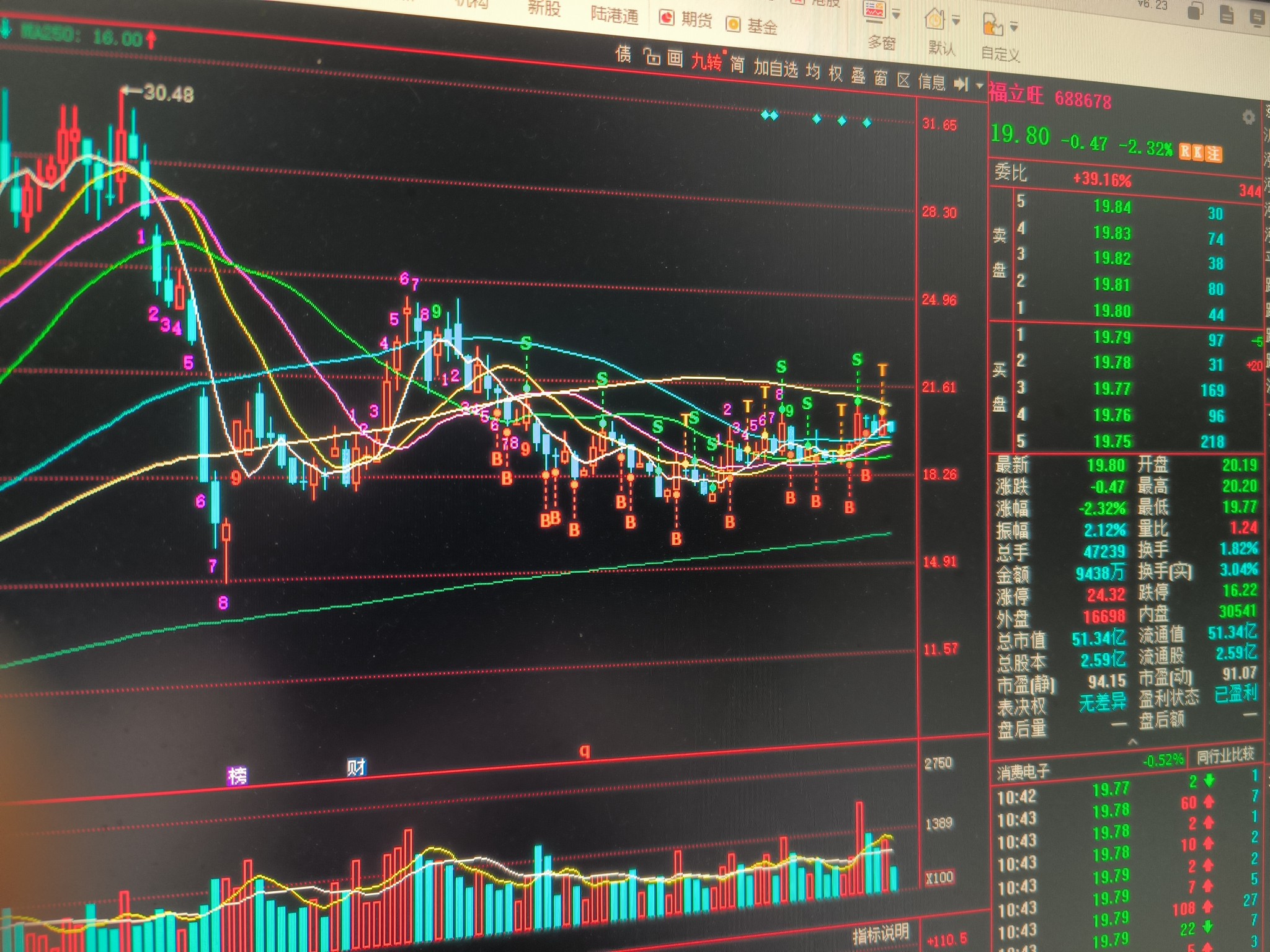Screen dimensions: 1270x952
Task: Click the last cyan candlestick on chart
Action: point(891,426)
